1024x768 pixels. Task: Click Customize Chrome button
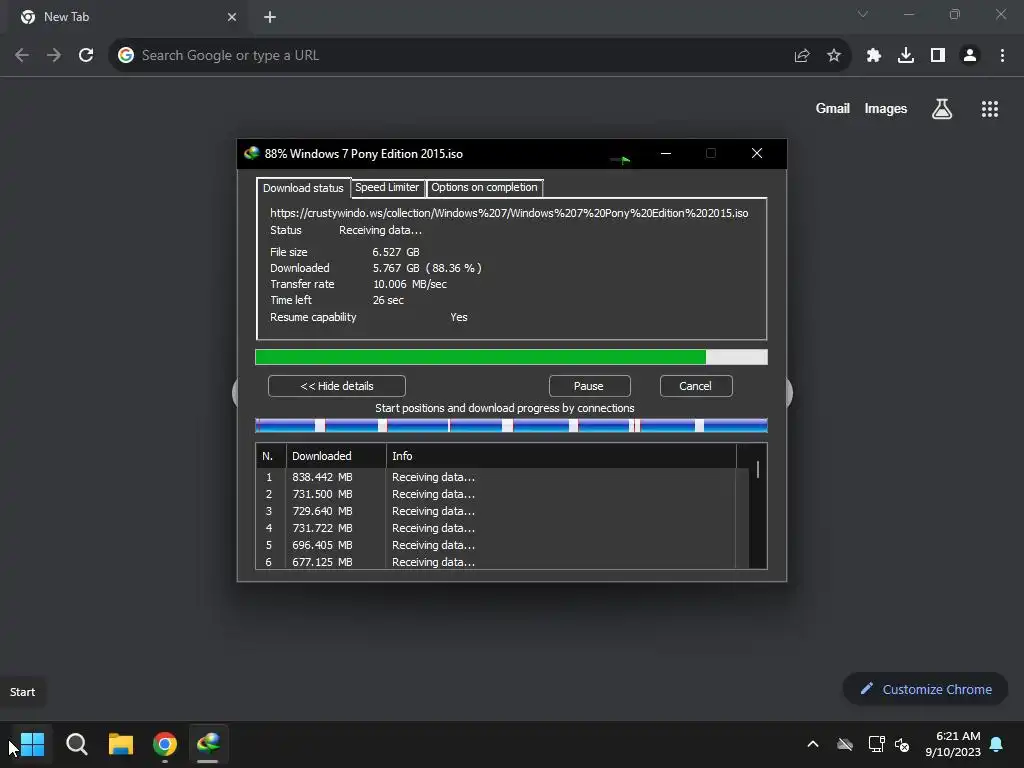[925, 689]
